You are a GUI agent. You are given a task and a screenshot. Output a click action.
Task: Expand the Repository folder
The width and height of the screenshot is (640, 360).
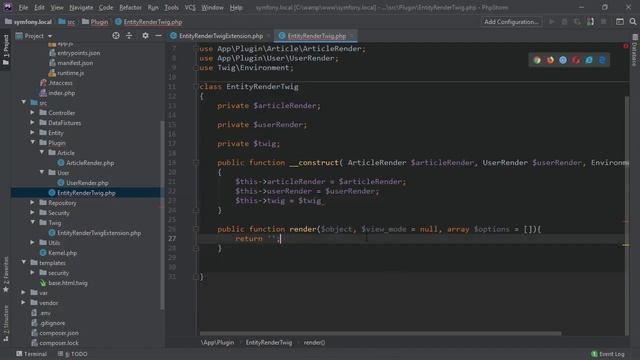pyautogui.click(x=33, y=202)
